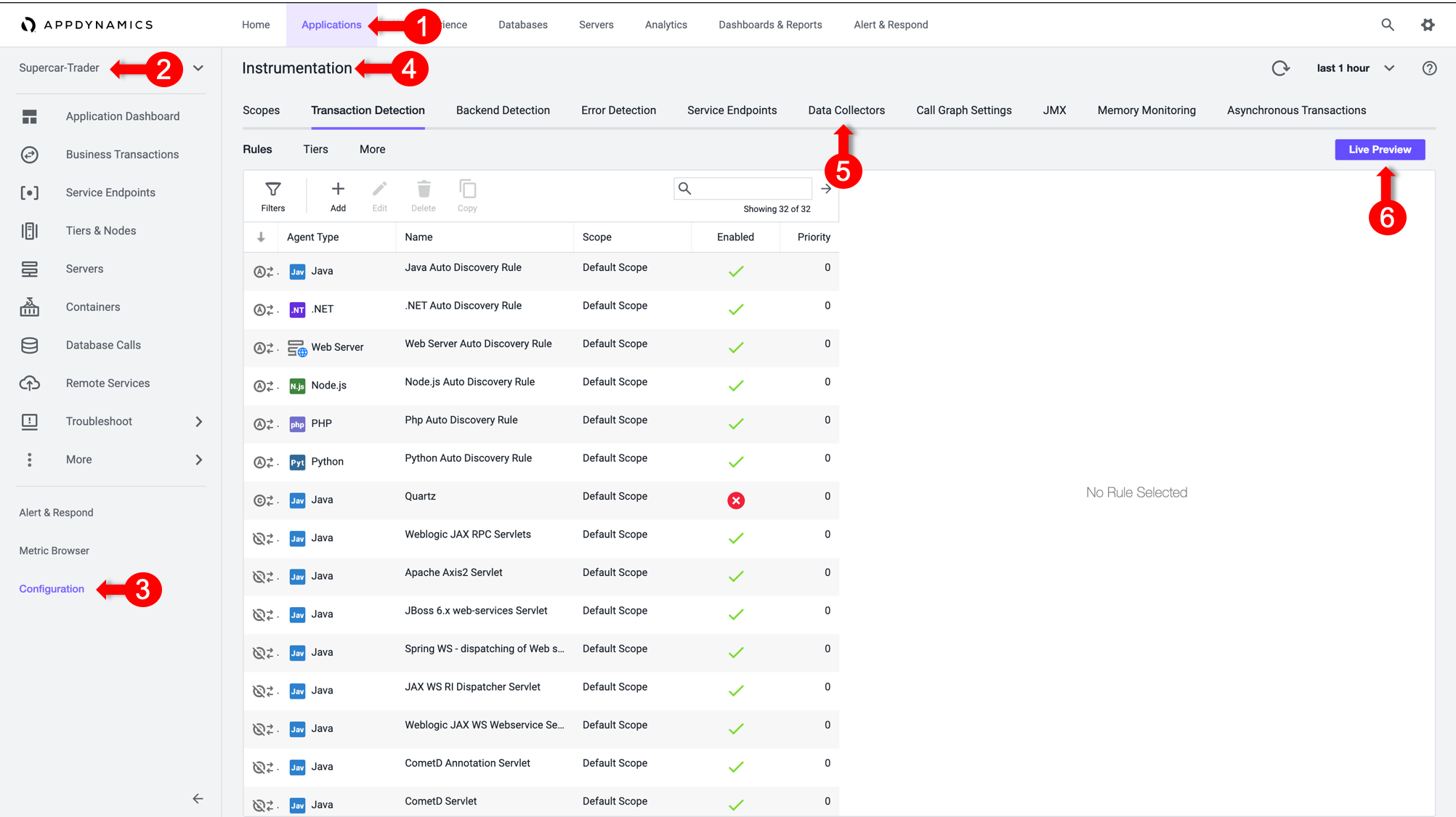Click the .NET agent type icon
Image resolution: width=1456 pixels, height=817 pixels.
297,309
